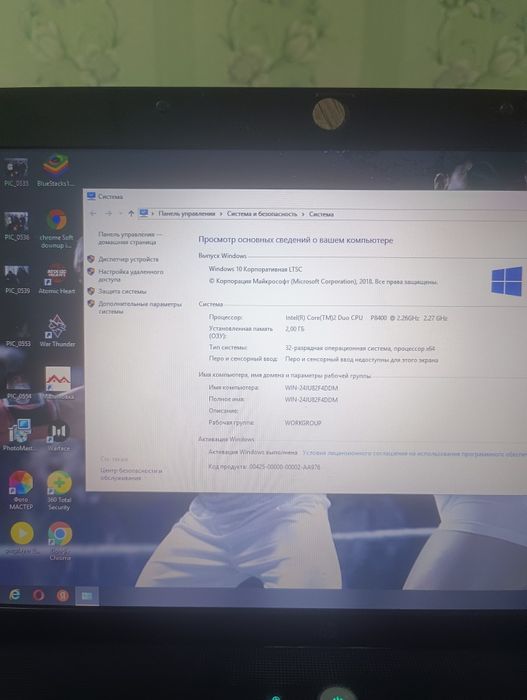Open Панель управления — домашняя страница link
This screenshot has height=700, width=527.
click(x=130, y=238)
